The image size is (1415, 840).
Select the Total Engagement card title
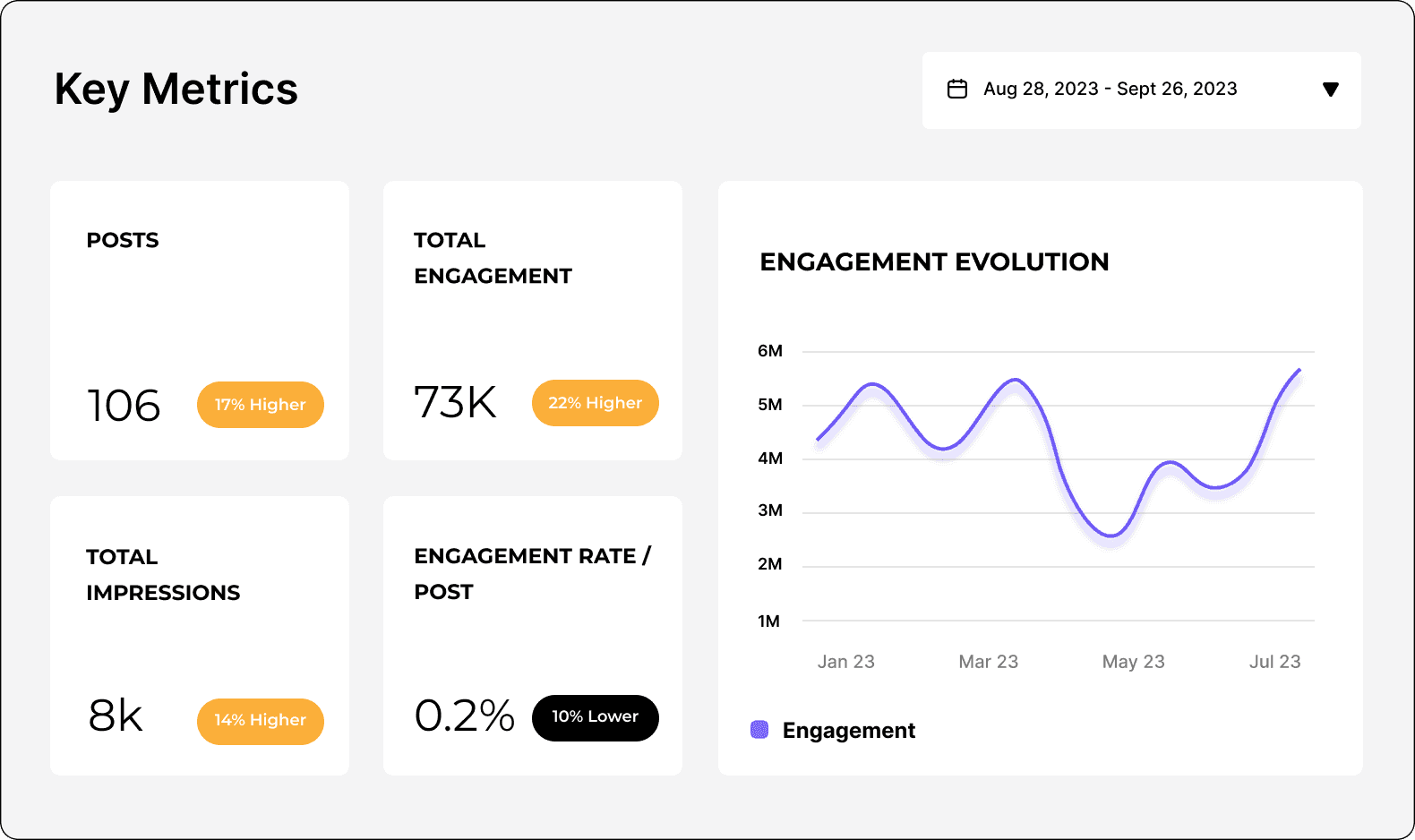pyautogui.click(x=493, y=258)
